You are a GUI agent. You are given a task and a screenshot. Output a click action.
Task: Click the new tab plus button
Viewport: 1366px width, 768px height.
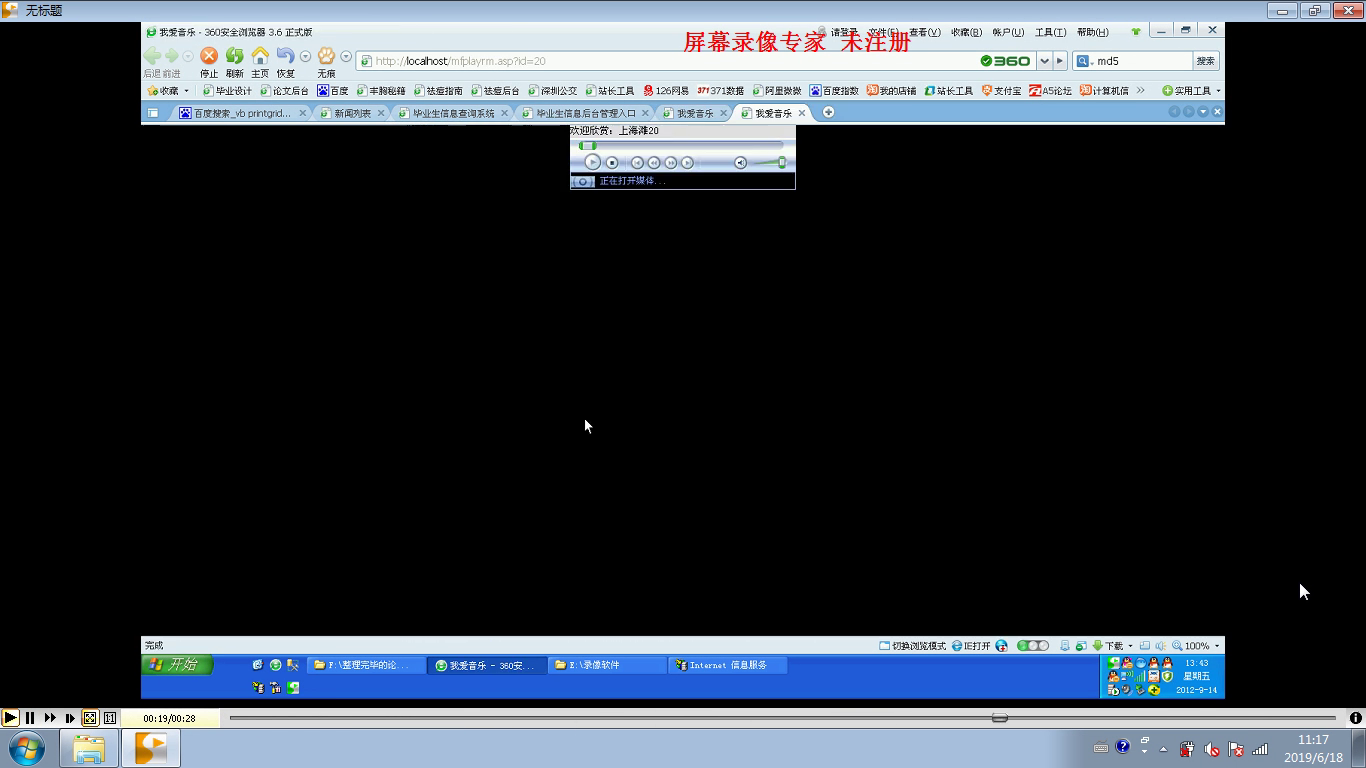(828, 112)
